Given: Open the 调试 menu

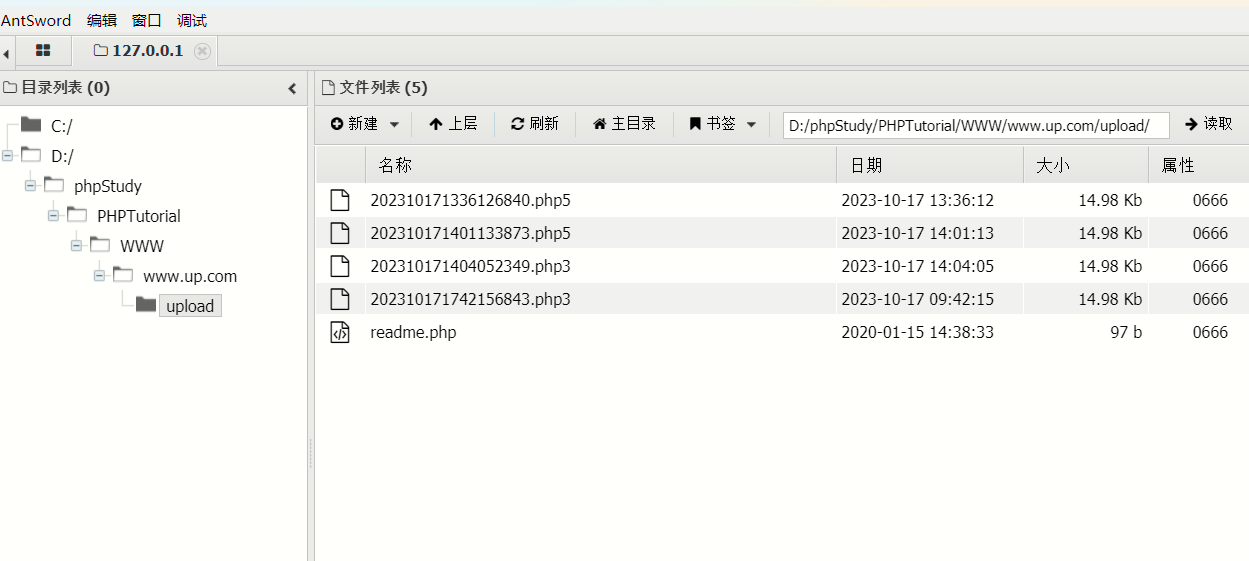Looking at the screenshot, I should (x=191, y=20).
